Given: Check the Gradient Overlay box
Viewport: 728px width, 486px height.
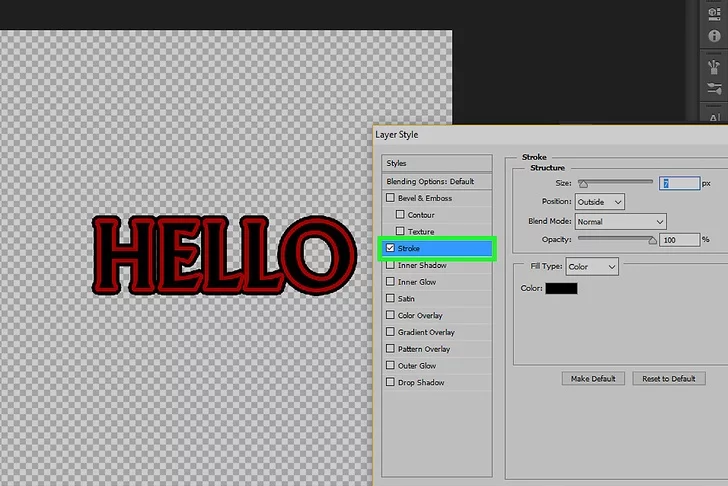Looking at the screenshot, I should coord(391,332).
